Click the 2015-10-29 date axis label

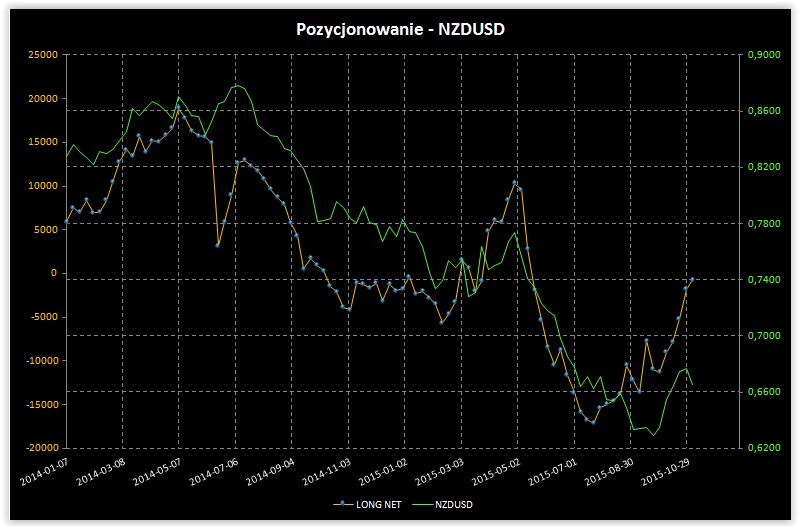[x=668, y=472]
